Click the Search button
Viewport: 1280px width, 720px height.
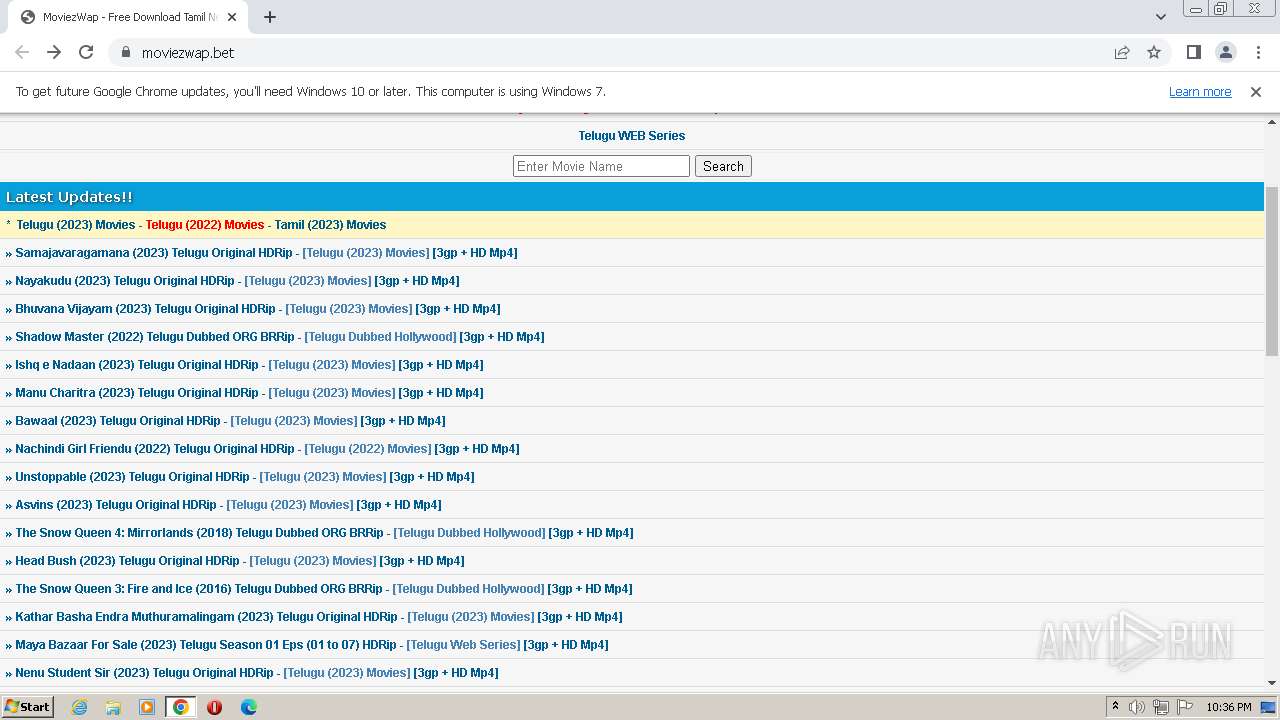tap(723, 166)
